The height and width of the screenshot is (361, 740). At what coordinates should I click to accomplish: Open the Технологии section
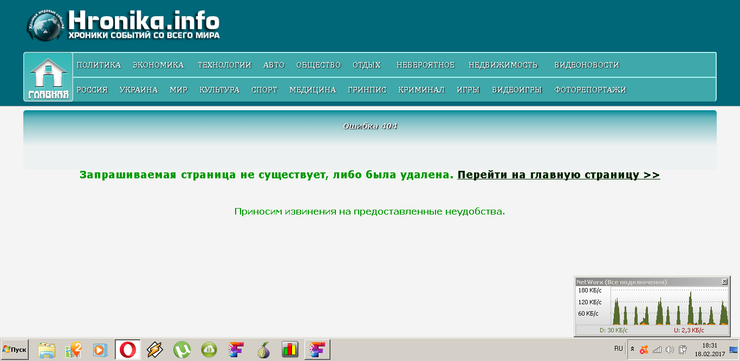coord(224,65)
